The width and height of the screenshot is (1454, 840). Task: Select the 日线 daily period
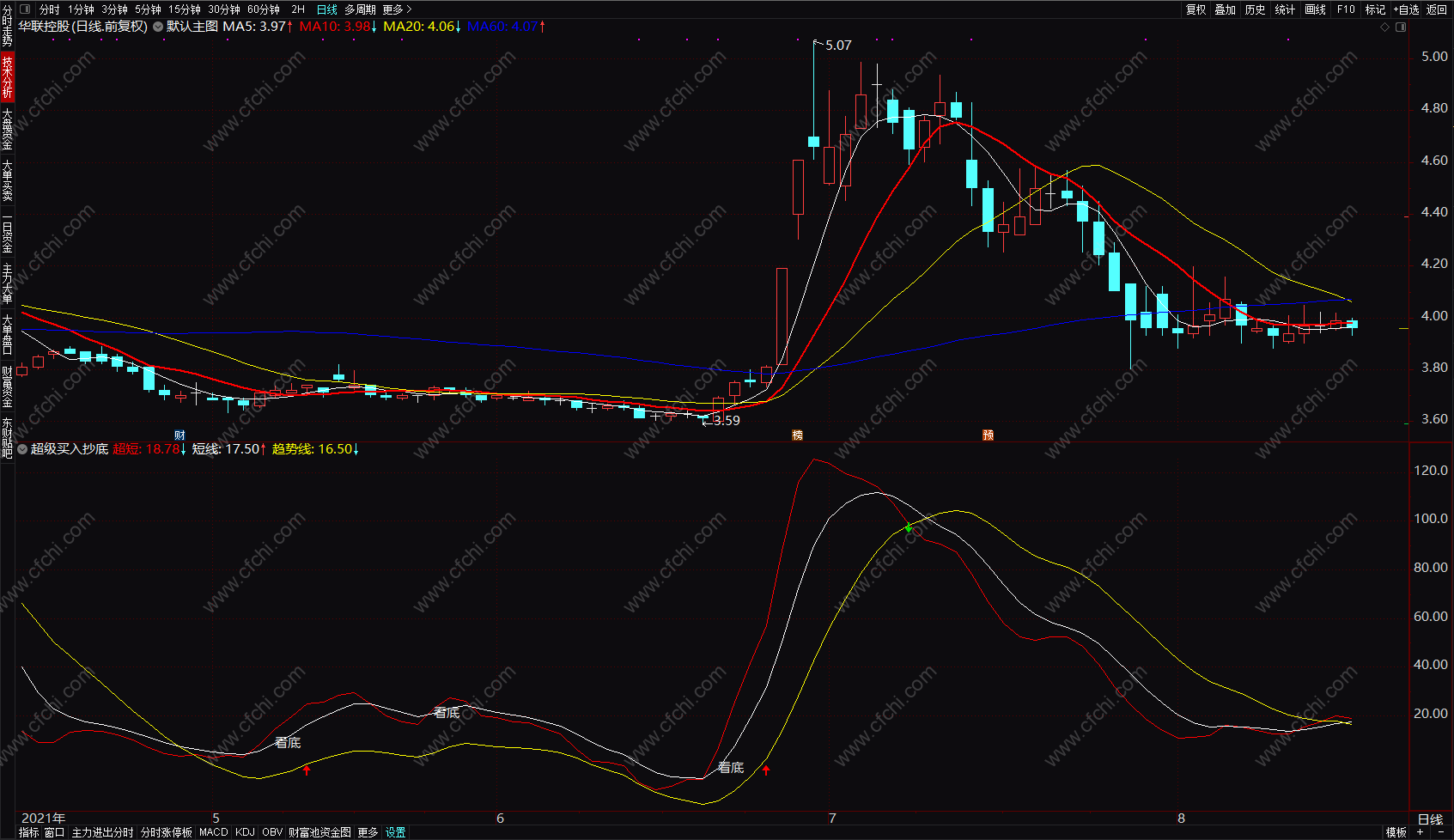click(x=327, y=9)
